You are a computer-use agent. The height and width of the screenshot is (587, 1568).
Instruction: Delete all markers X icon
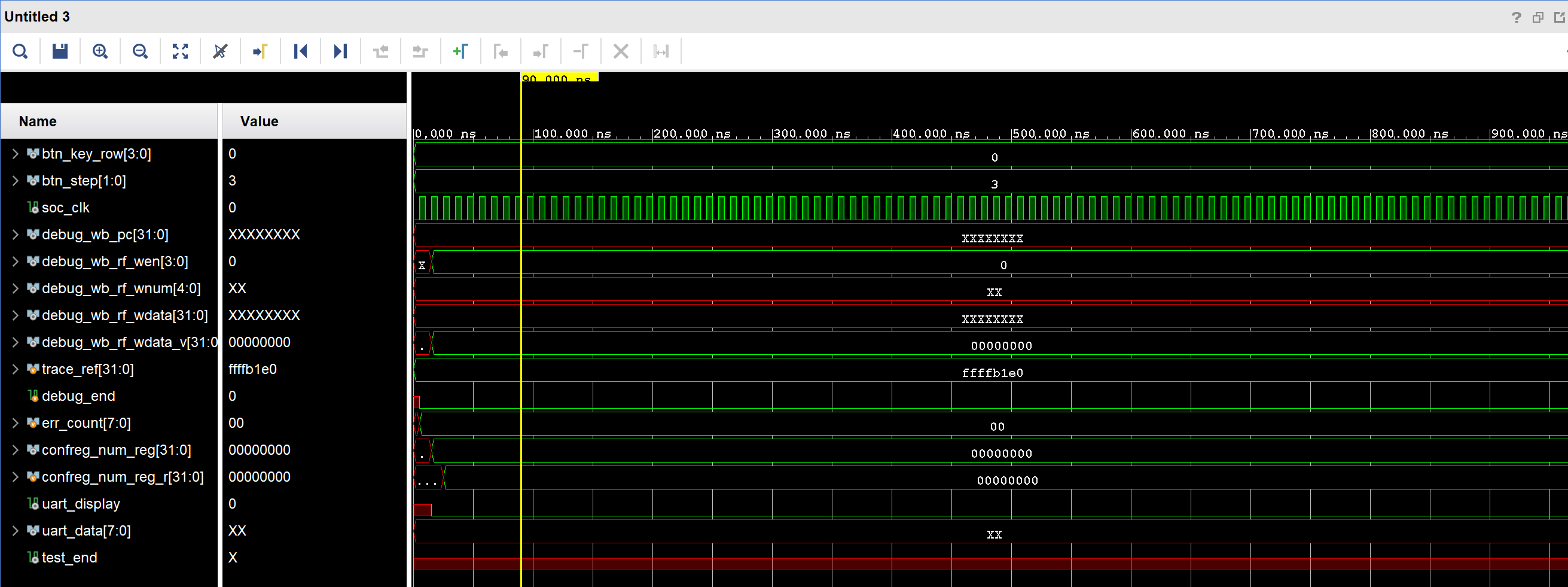click(621, 51)
